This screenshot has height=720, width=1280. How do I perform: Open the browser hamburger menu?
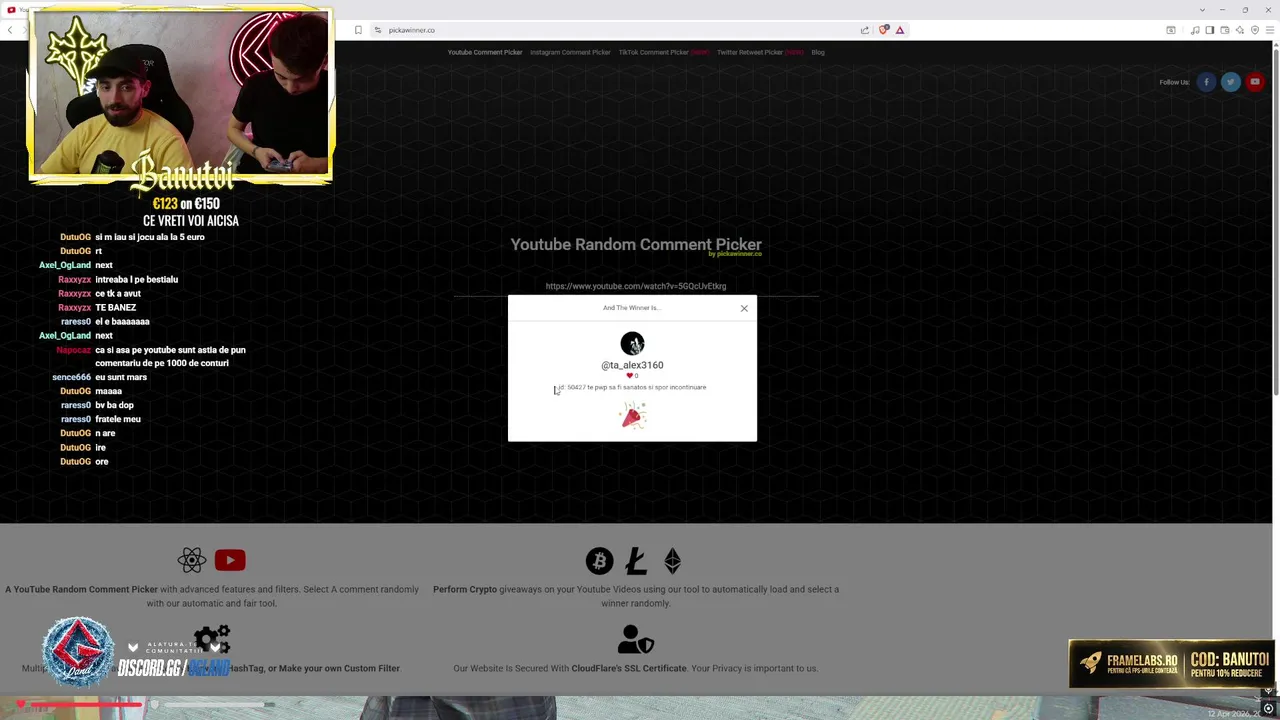[x=1269, y=30]
